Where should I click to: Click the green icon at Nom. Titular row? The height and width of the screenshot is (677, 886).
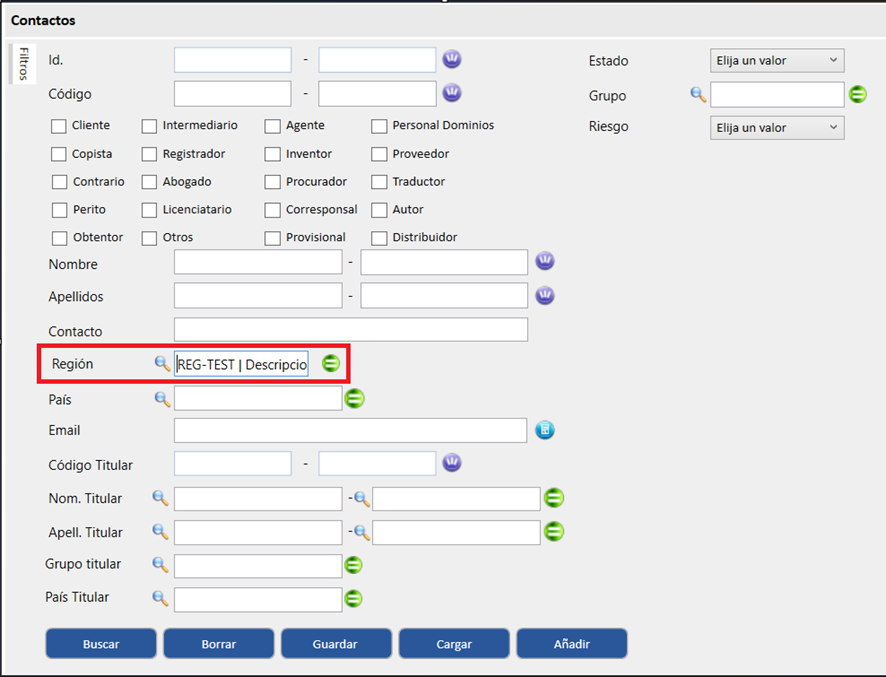[x=554, y=498]
